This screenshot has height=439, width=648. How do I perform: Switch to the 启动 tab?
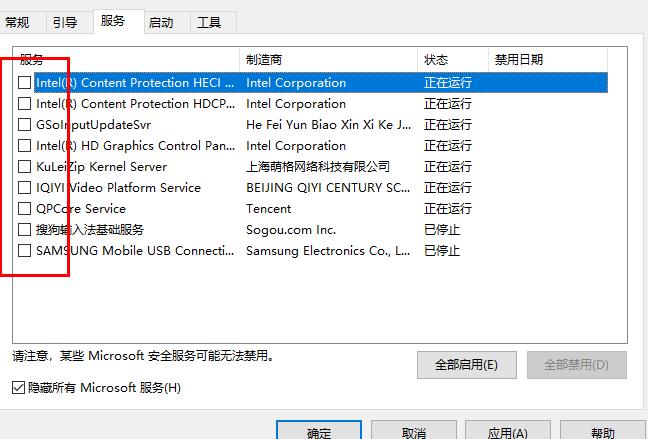pyautogui.click(x=160, y=22)
